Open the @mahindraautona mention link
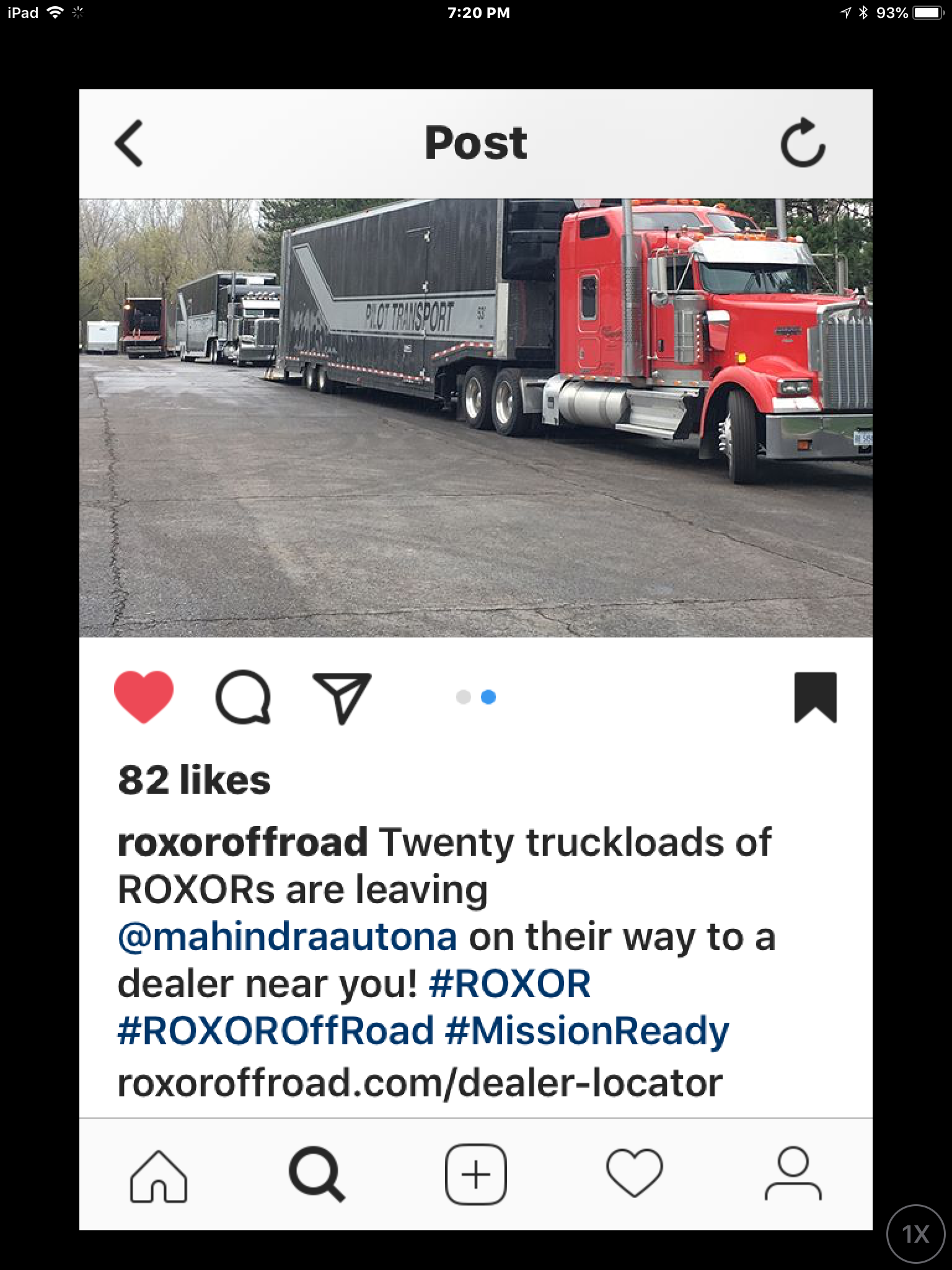The image size is (952, 1270). tap(288, 936)
